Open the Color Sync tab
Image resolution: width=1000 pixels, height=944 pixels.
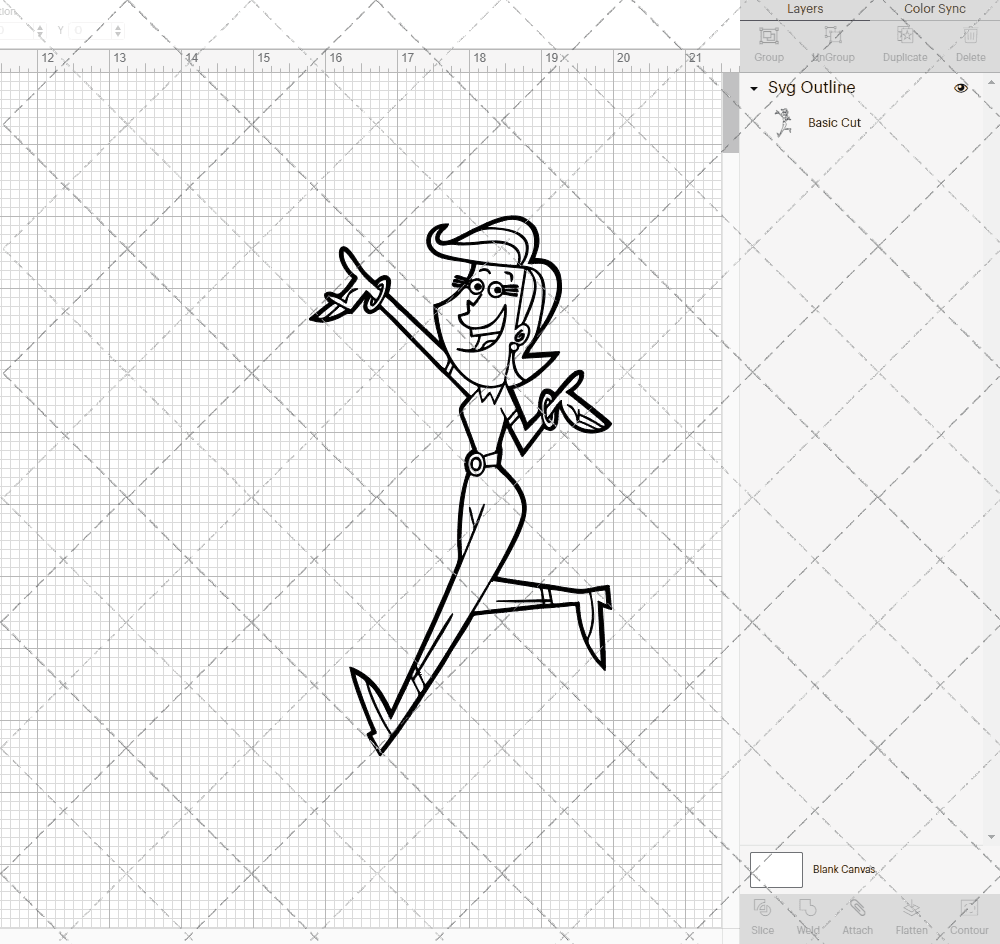(934, 9)
